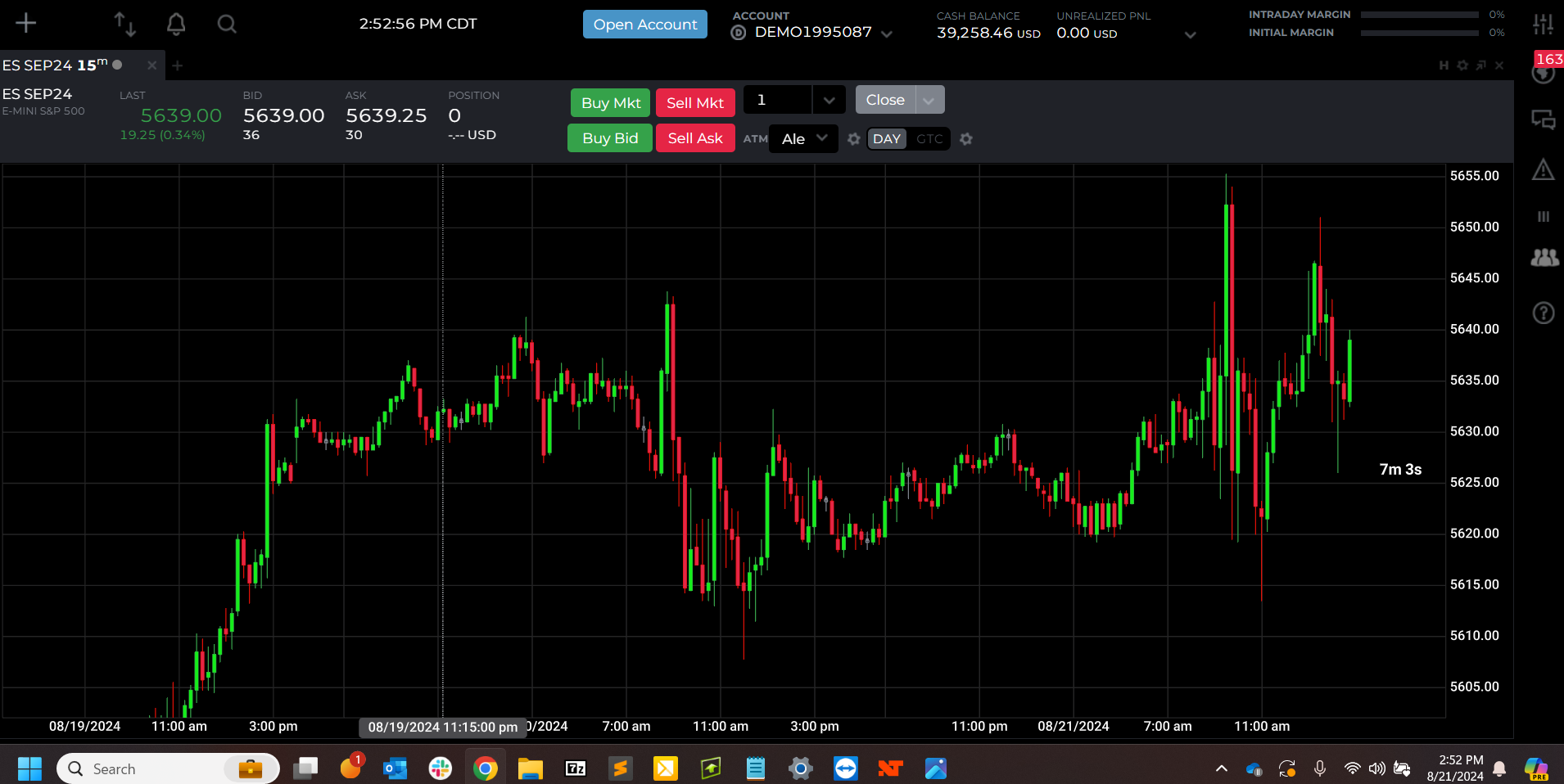Viewport: 1564px width, 784px height.
Task: Click the Intraday Margin progress bar
Action: [x=1420, y=15]
